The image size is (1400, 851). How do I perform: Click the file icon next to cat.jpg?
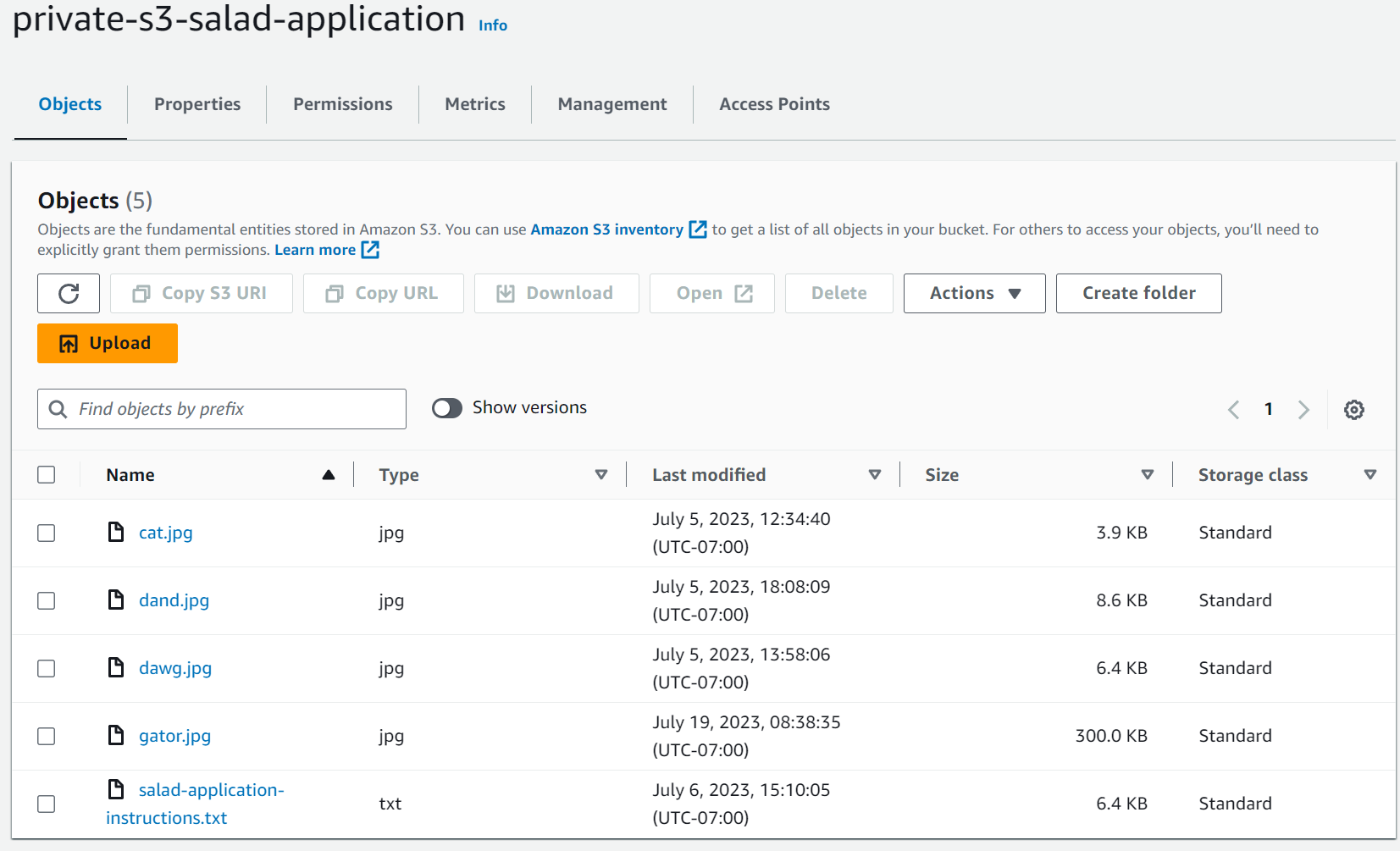pyautogui.click(x=116, y=532)
